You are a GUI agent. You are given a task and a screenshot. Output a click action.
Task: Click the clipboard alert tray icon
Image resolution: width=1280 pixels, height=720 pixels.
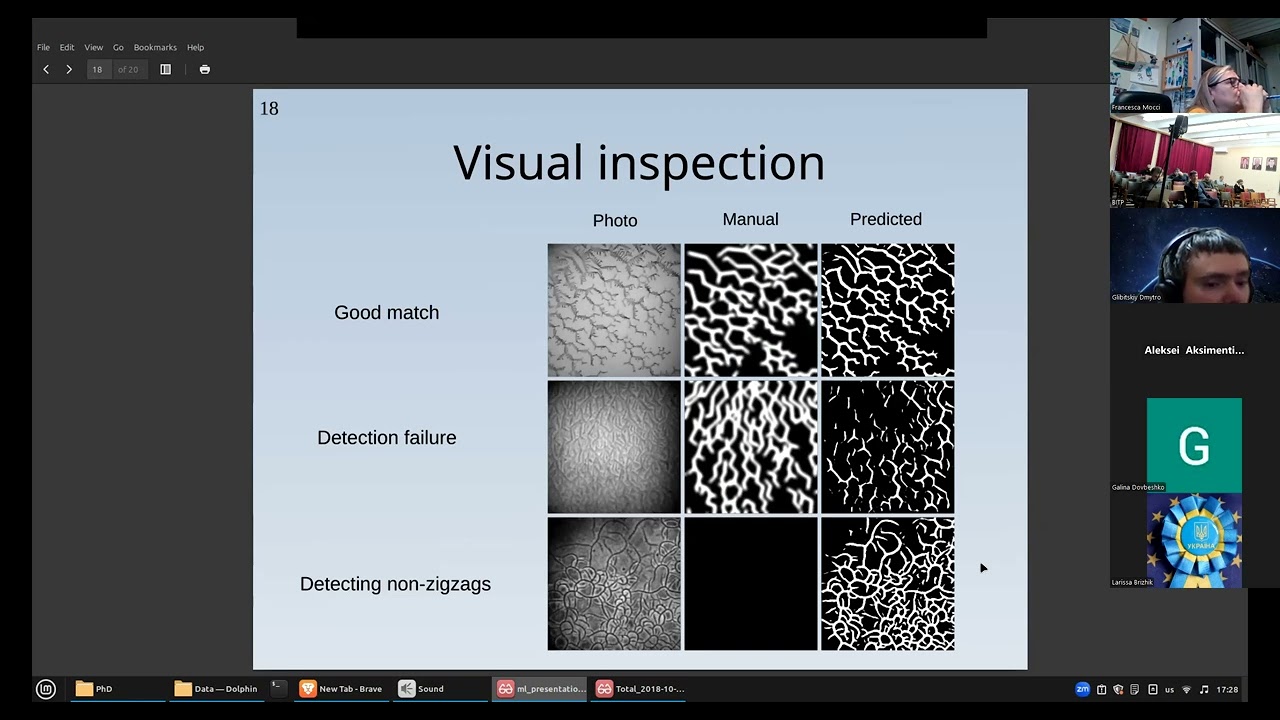tap(1102, 689)
